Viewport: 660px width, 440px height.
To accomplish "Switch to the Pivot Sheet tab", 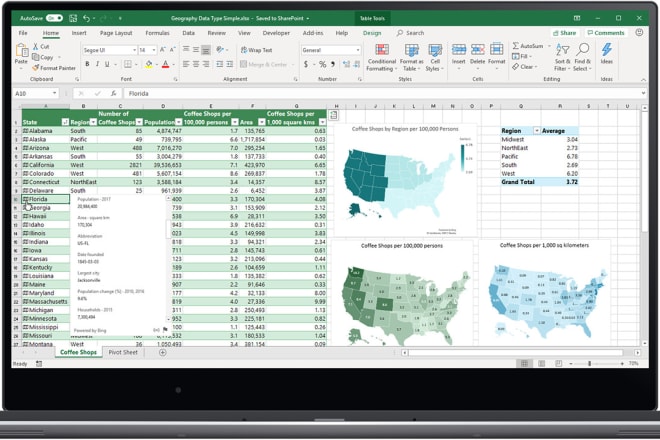I will (x=123, y=352).
